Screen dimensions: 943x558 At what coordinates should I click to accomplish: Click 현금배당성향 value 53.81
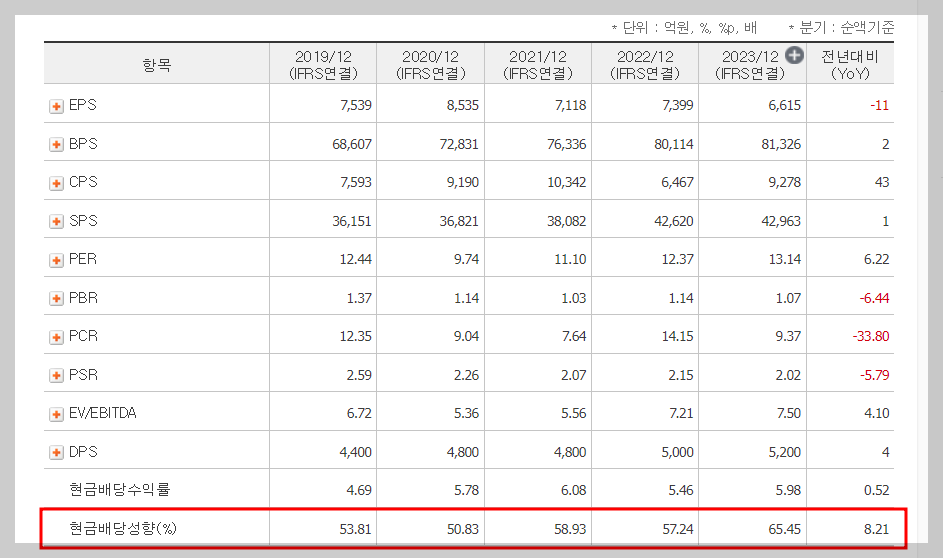pos(355,529)
